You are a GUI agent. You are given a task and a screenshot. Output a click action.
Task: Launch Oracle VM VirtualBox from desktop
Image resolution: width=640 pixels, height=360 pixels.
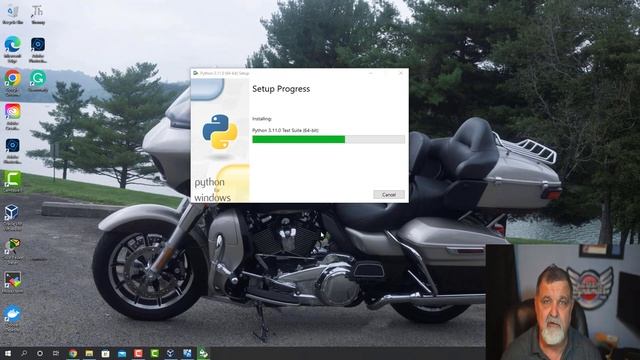click(12, 217)
